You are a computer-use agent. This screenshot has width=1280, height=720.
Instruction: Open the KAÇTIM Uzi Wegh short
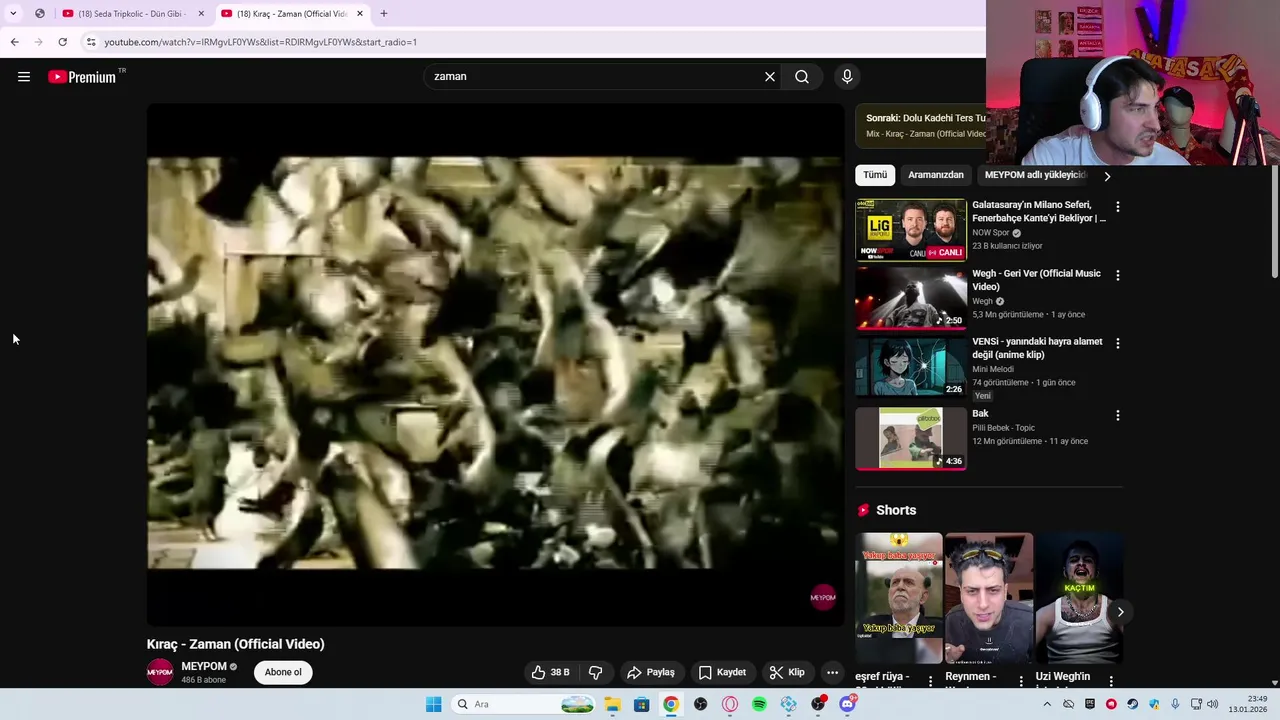tap(1079, 598)
